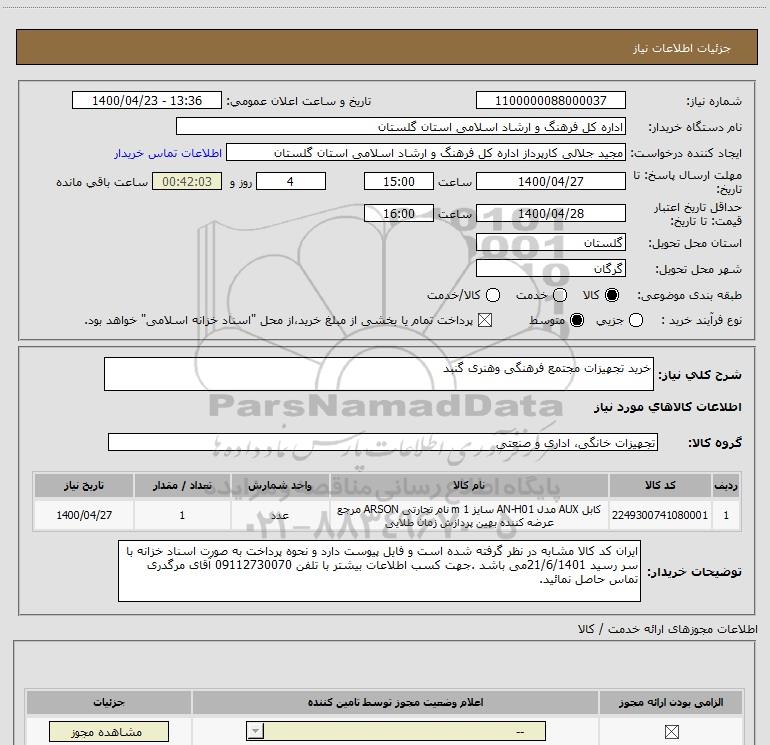The image size is (770, 745).
Task: Click the buyer organization name field
Action: click(401, 126)
